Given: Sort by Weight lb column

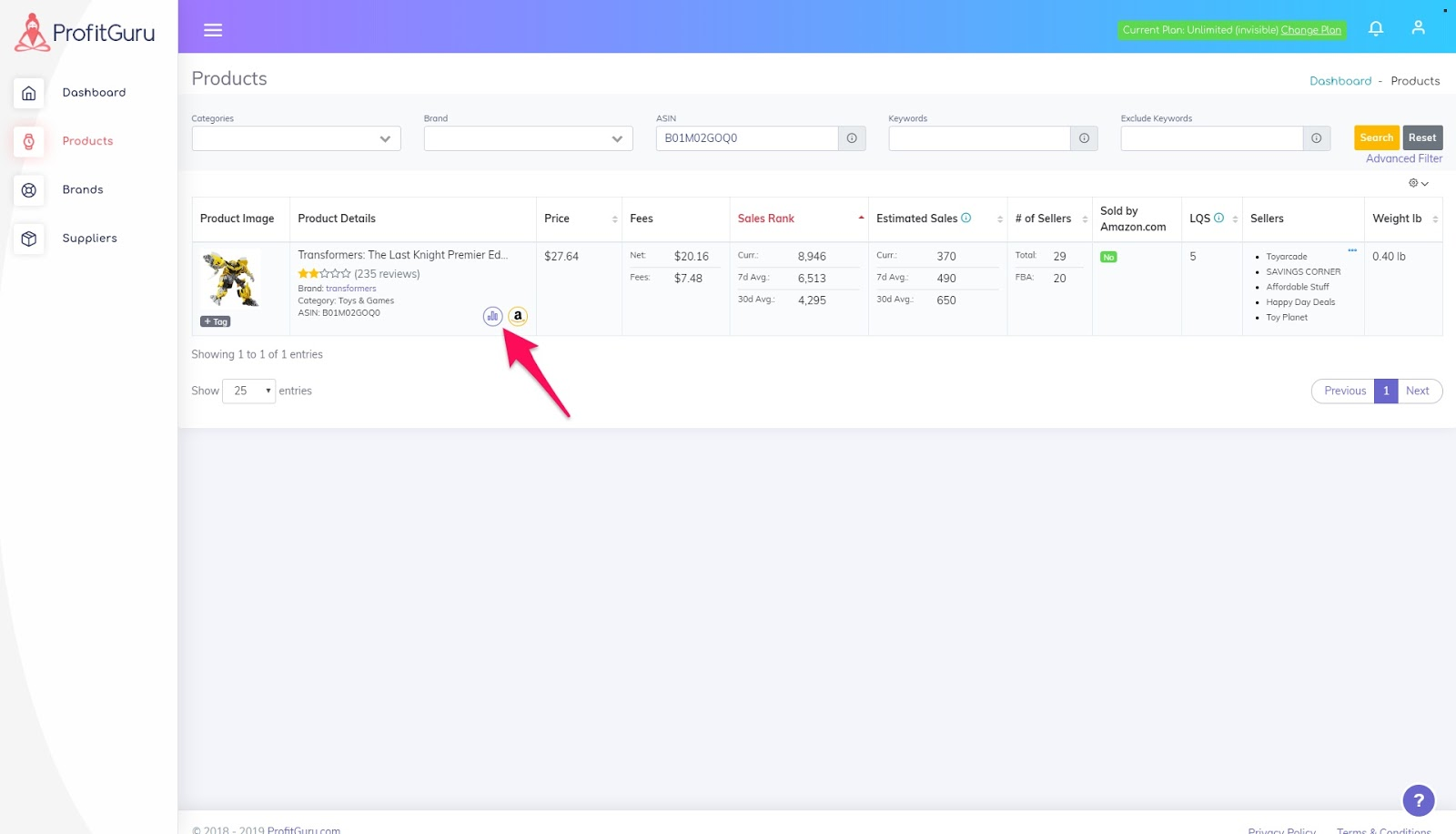Looking at the screenshot, I should pos(1403,219).
